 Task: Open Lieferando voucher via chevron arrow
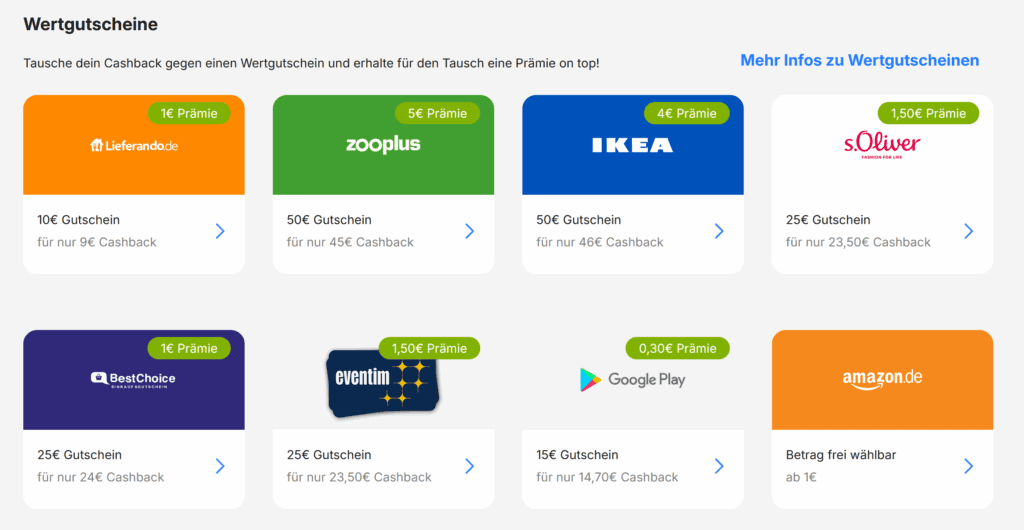coord(220,231)
